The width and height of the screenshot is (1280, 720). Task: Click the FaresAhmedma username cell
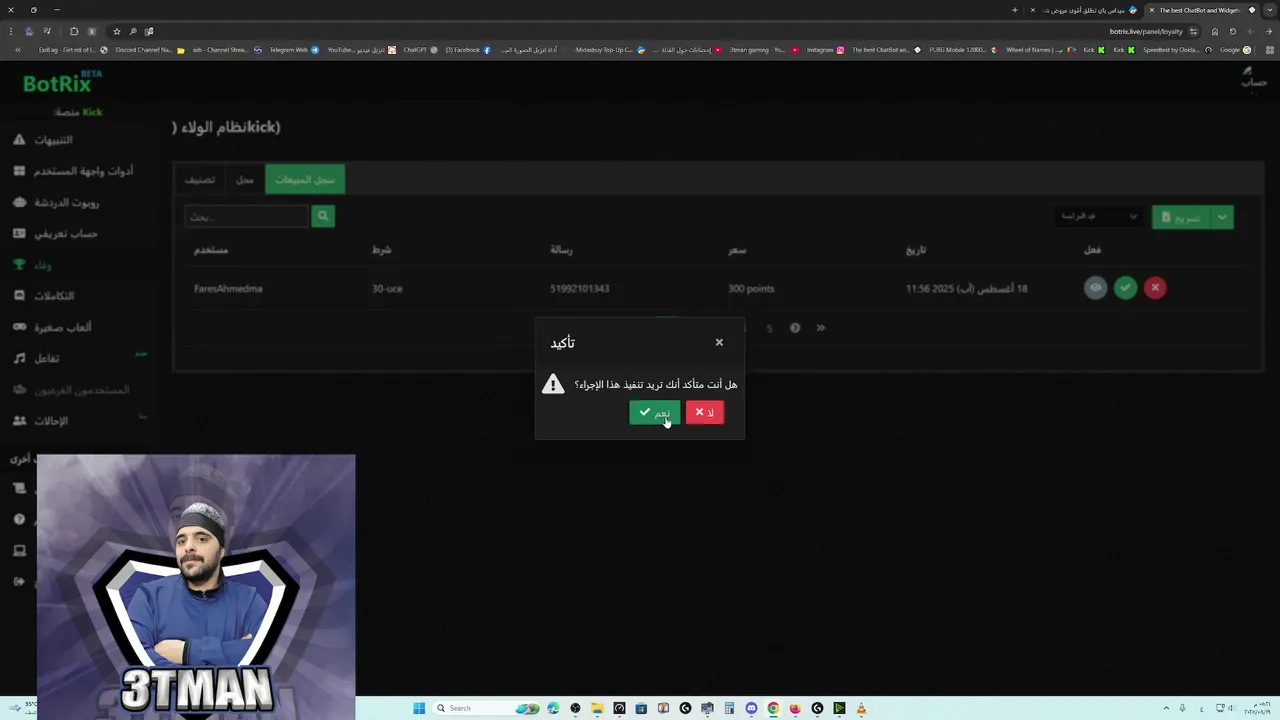[x=228, y=289]
